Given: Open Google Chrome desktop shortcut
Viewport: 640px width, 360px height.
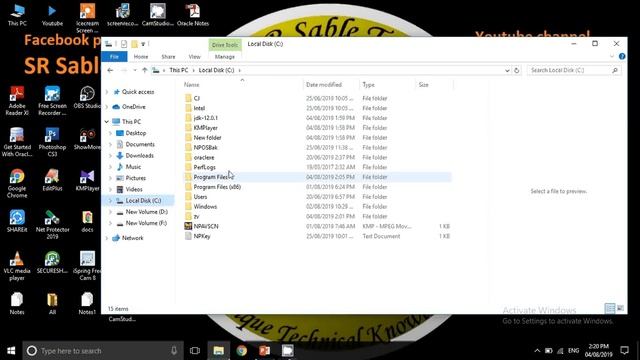Looking at the screenshot, I should pyautogui.click(x=17, y=184).
